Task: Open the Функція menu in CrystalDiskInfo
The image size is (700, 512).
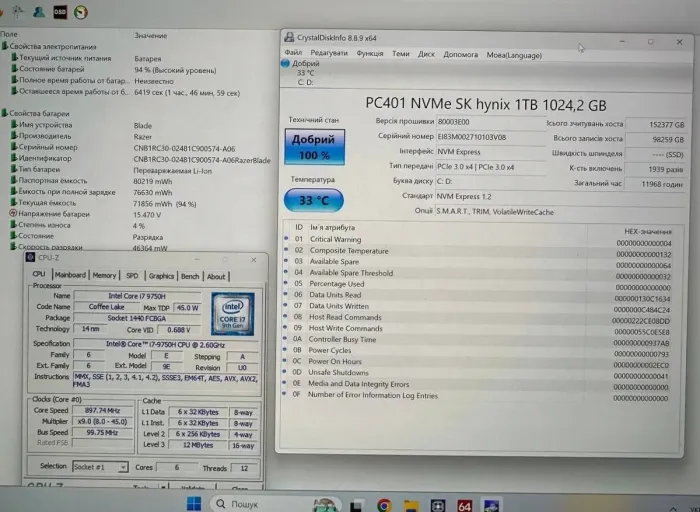Action: tap(369, 53)
